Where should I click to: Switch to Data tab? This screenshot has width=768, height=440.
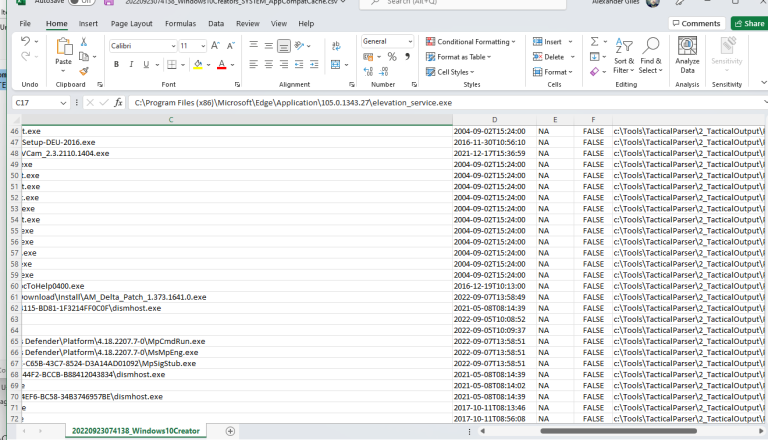pos(216,24)
